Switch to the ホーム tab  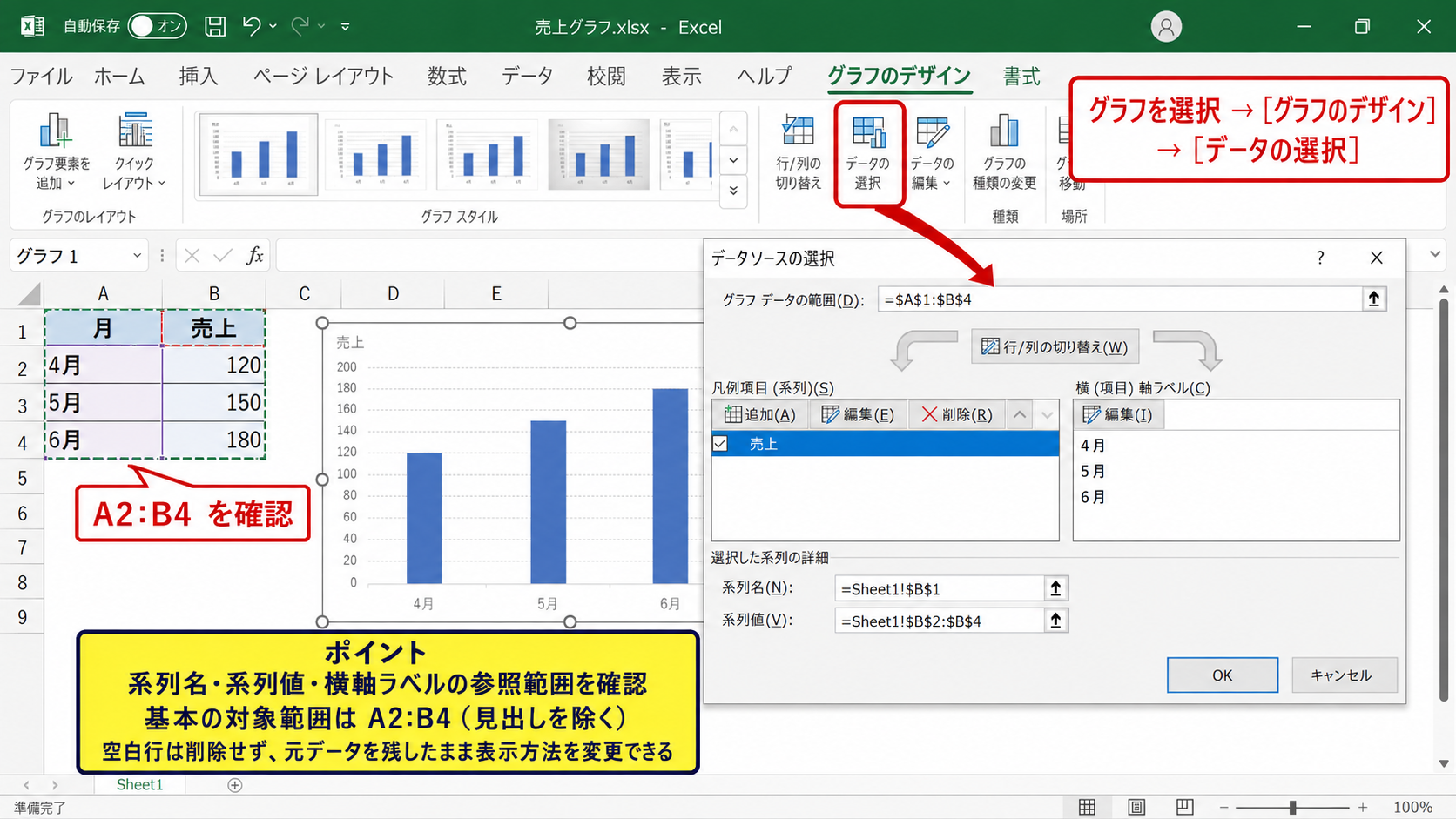119,77
